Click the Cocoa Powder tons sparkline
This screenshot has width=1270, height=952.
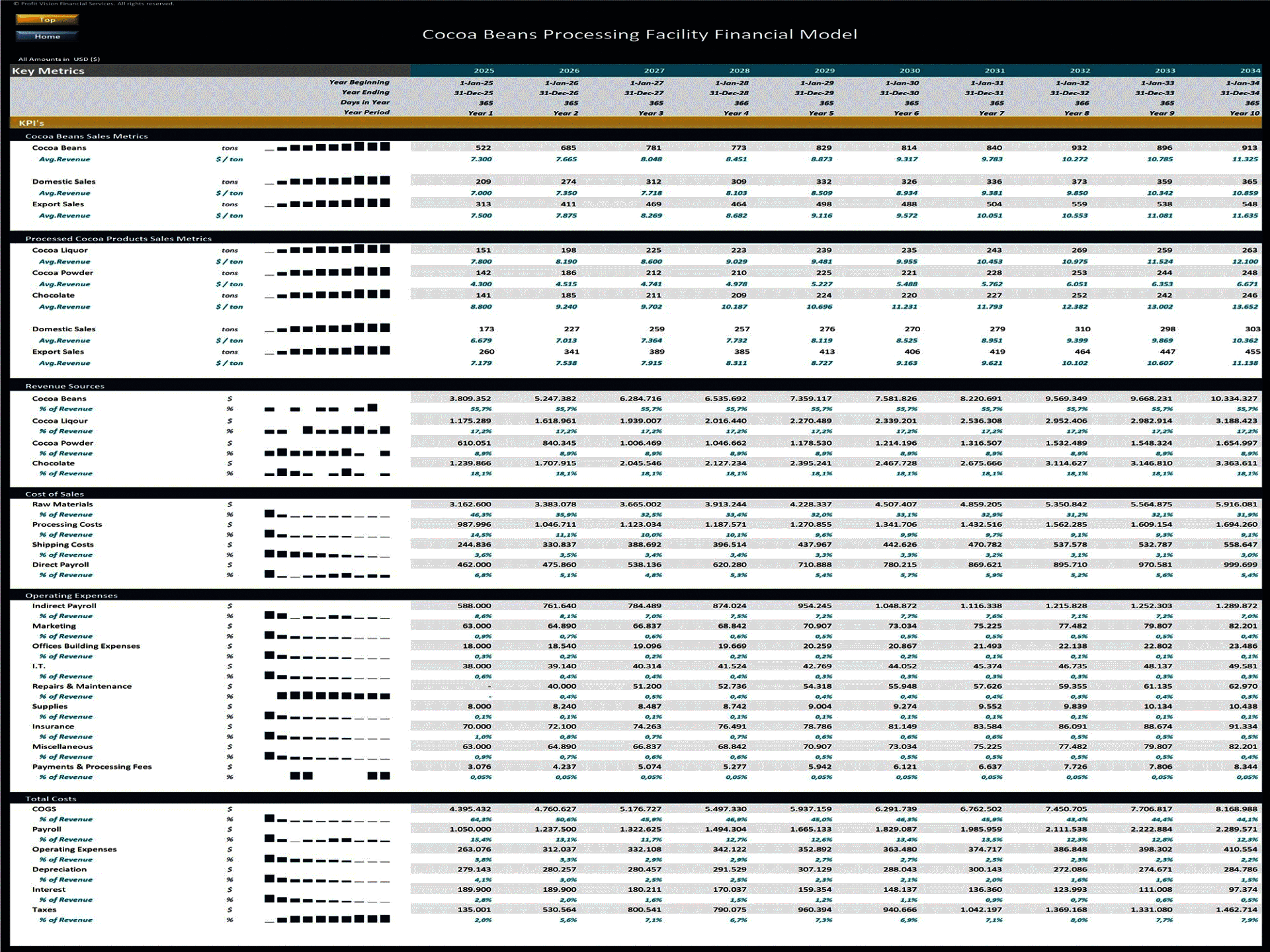[x=327, y=272]
